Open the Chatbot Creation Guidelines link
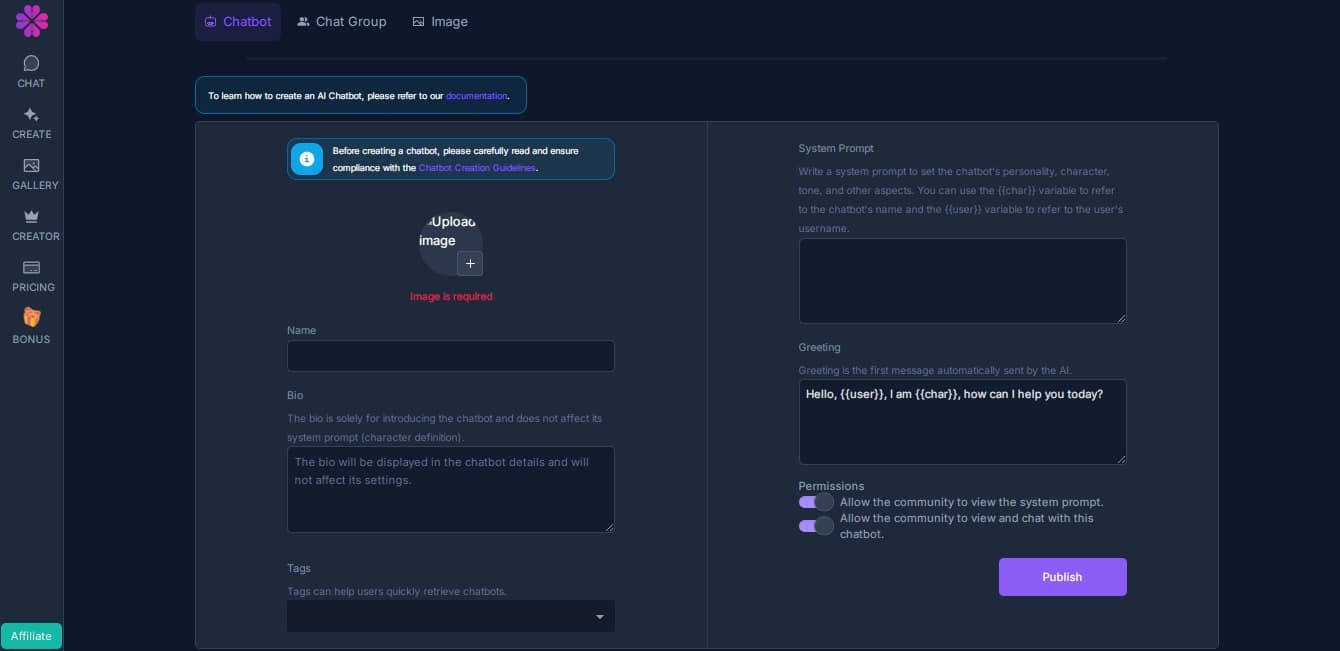 [477, 168]
